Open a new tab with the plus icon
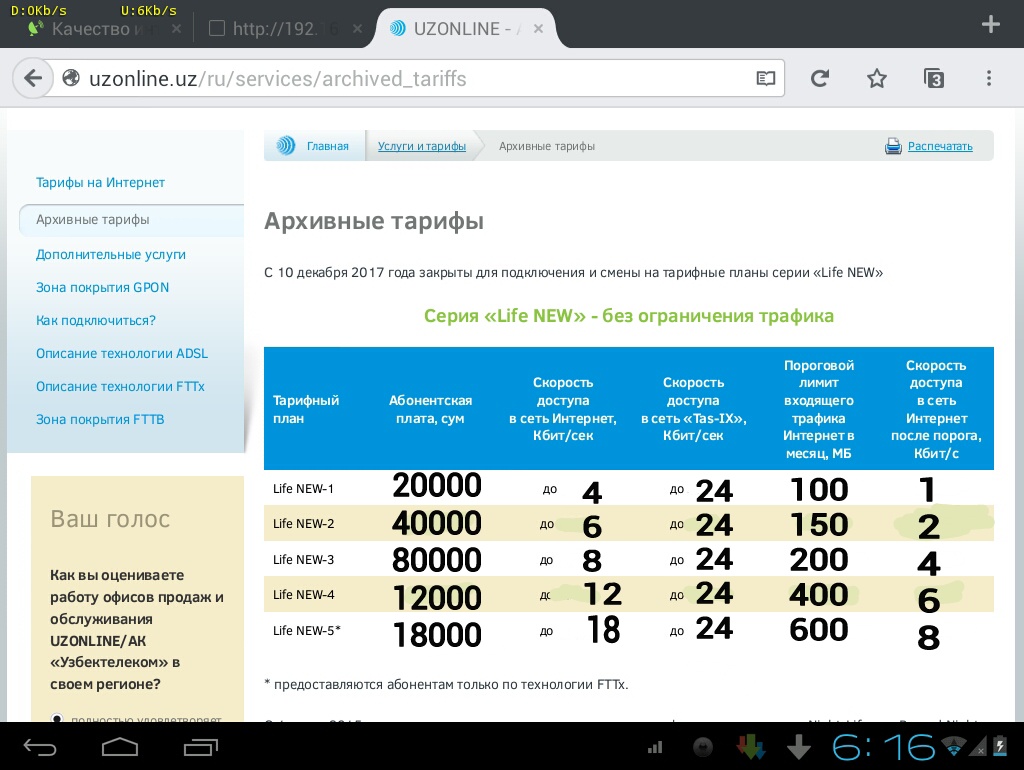1024x770 pixels. tap(991, 25)
